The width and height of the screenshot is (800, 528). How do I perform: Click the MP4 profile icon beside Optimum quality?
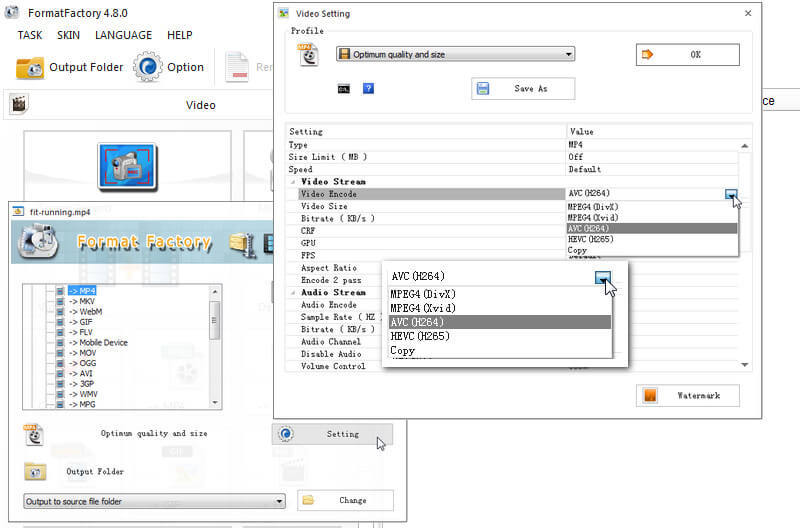click(34, 435)
